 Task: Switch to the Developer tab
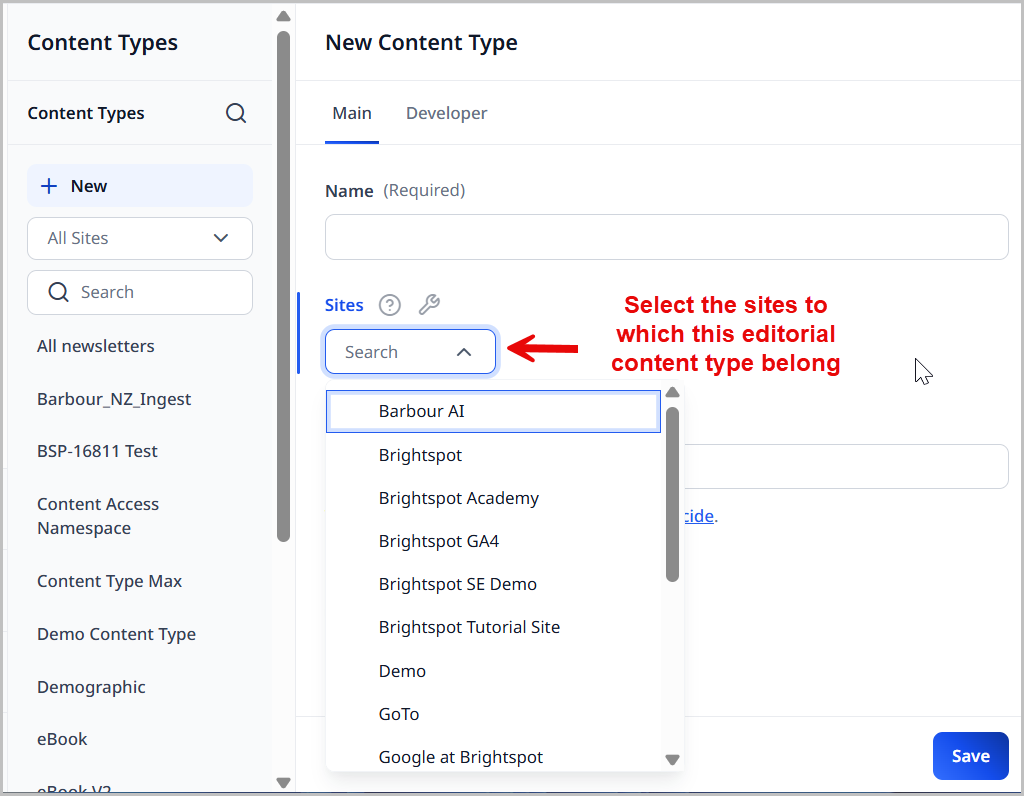point(446,113)
